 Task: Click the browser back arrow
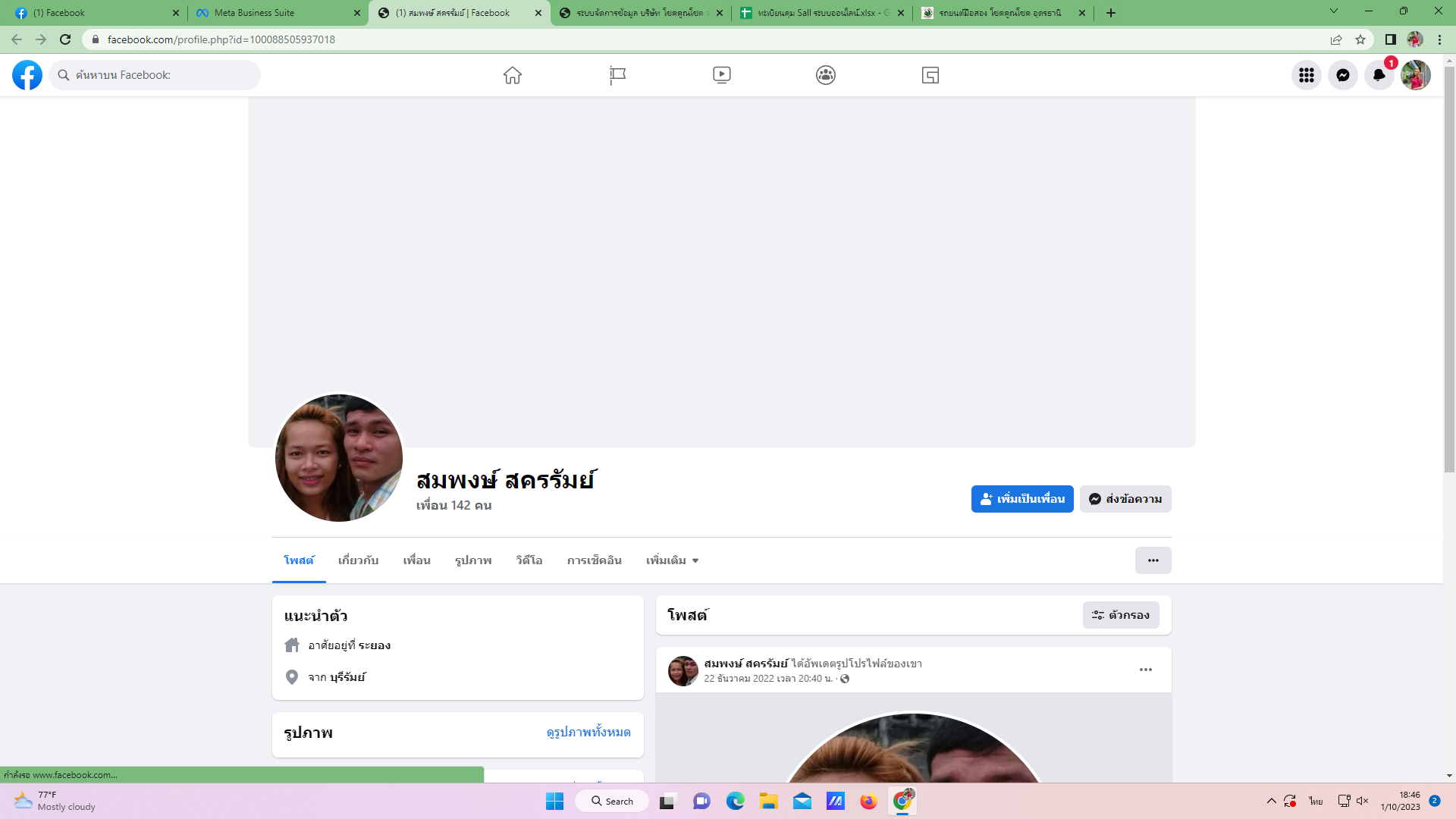tap(17, 39)
